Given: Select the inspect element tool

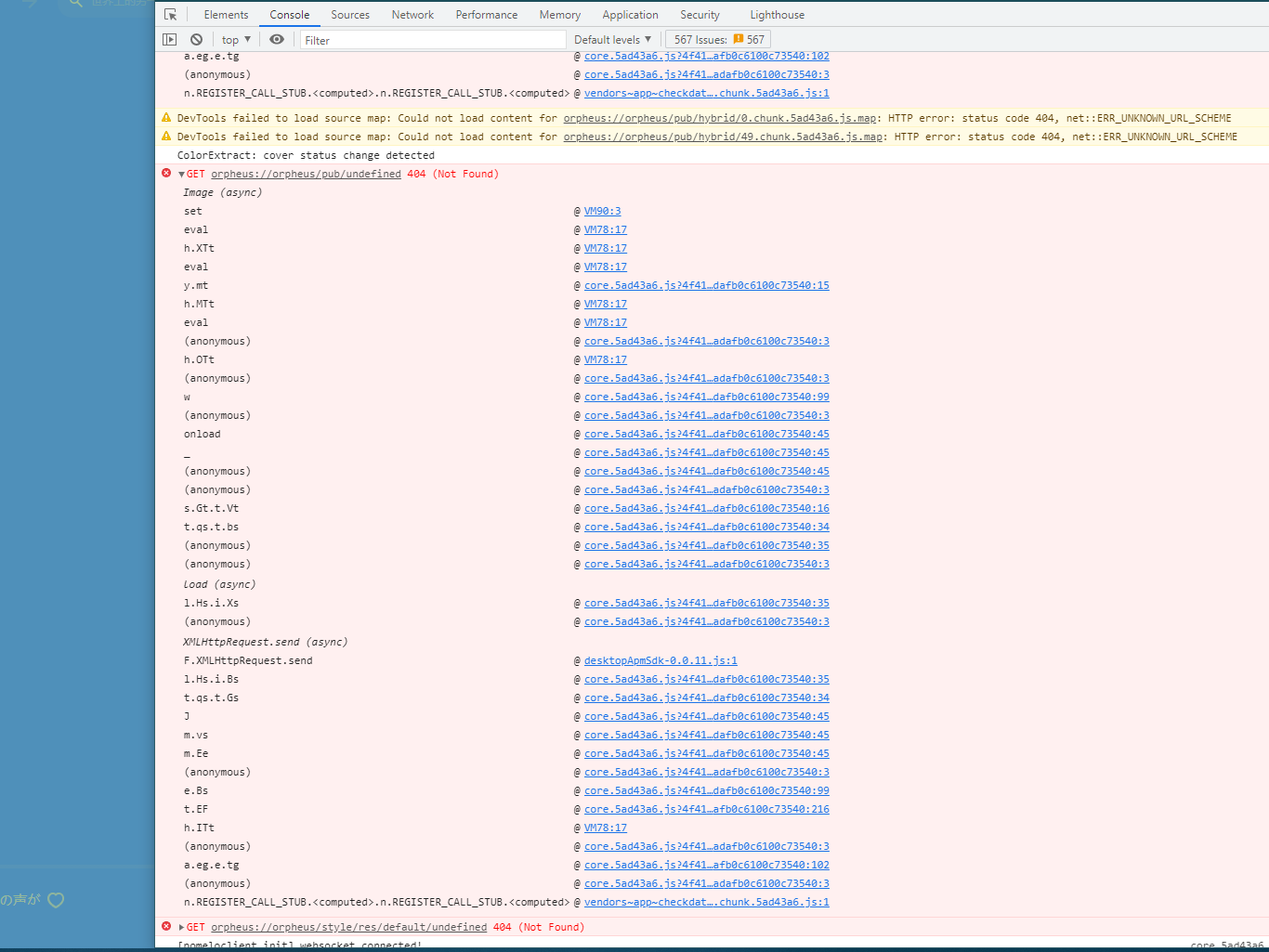Looking at the screenshot, I should (169, 14).
